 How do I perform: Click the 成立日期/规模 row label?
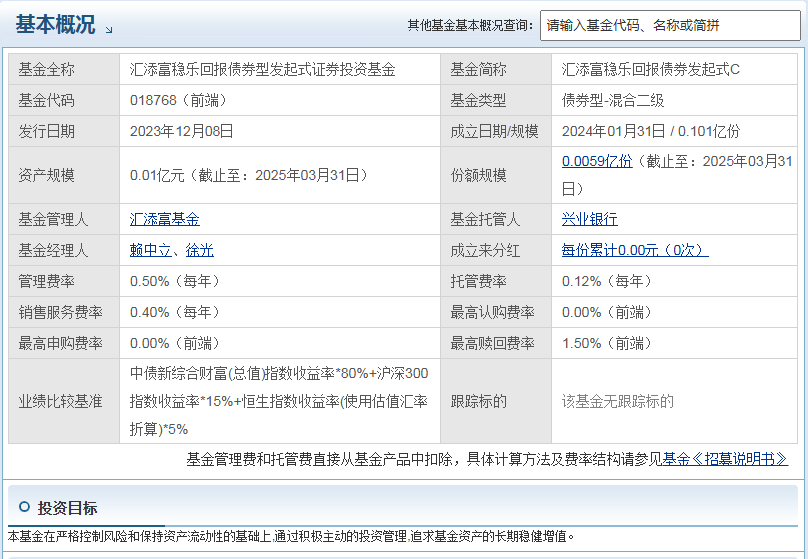[494, 131]
